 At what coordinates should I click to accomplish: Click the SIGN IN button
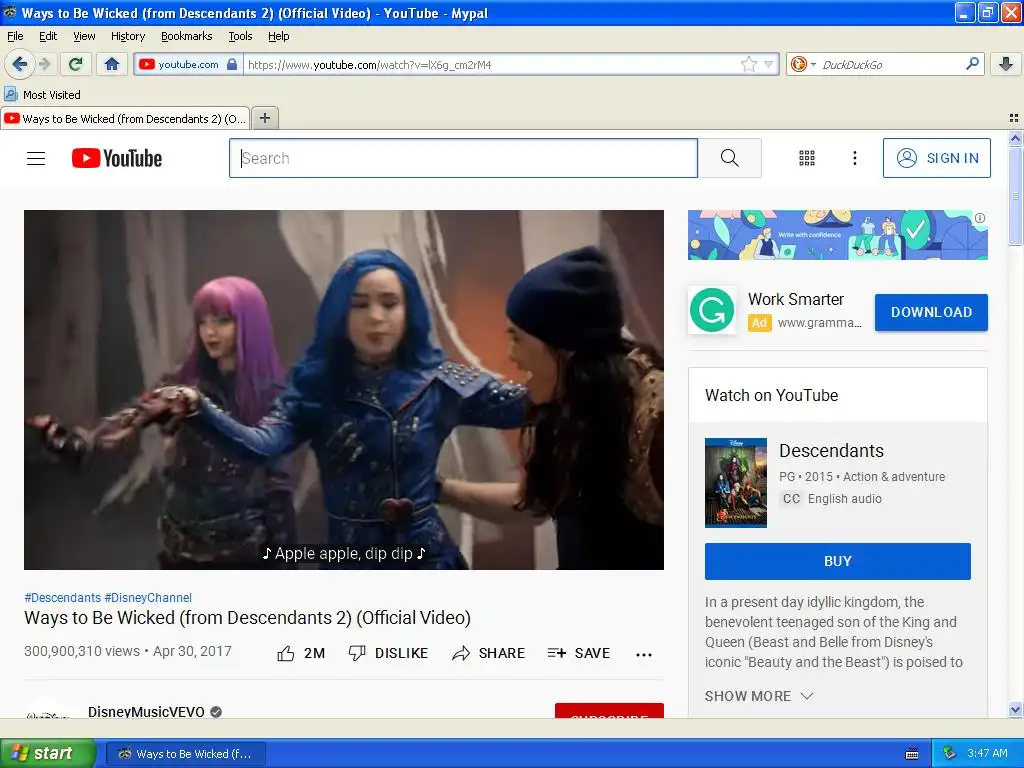pos(936,158)
